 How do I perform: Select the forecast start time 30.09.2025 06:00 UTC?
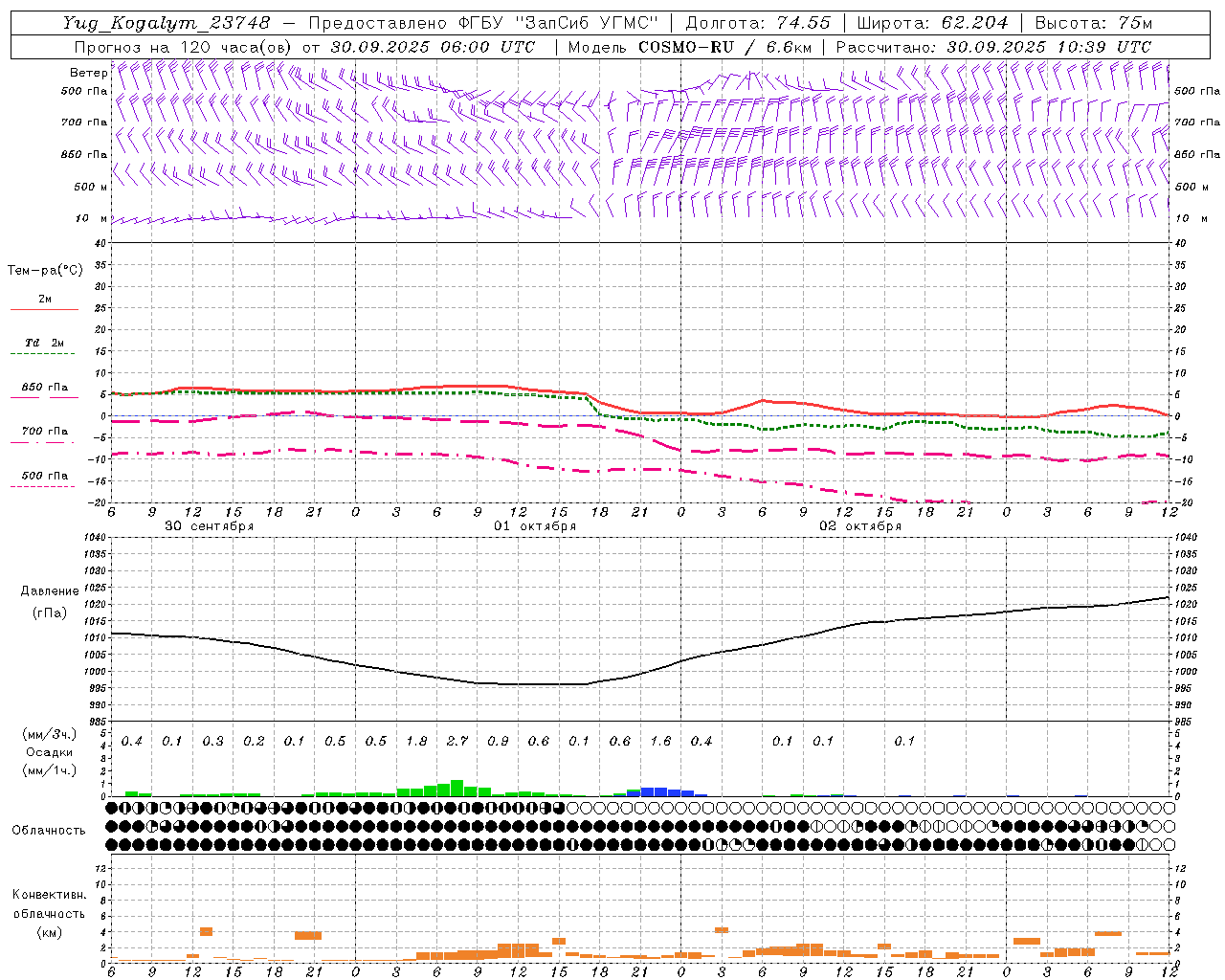[x=433, y=47]
